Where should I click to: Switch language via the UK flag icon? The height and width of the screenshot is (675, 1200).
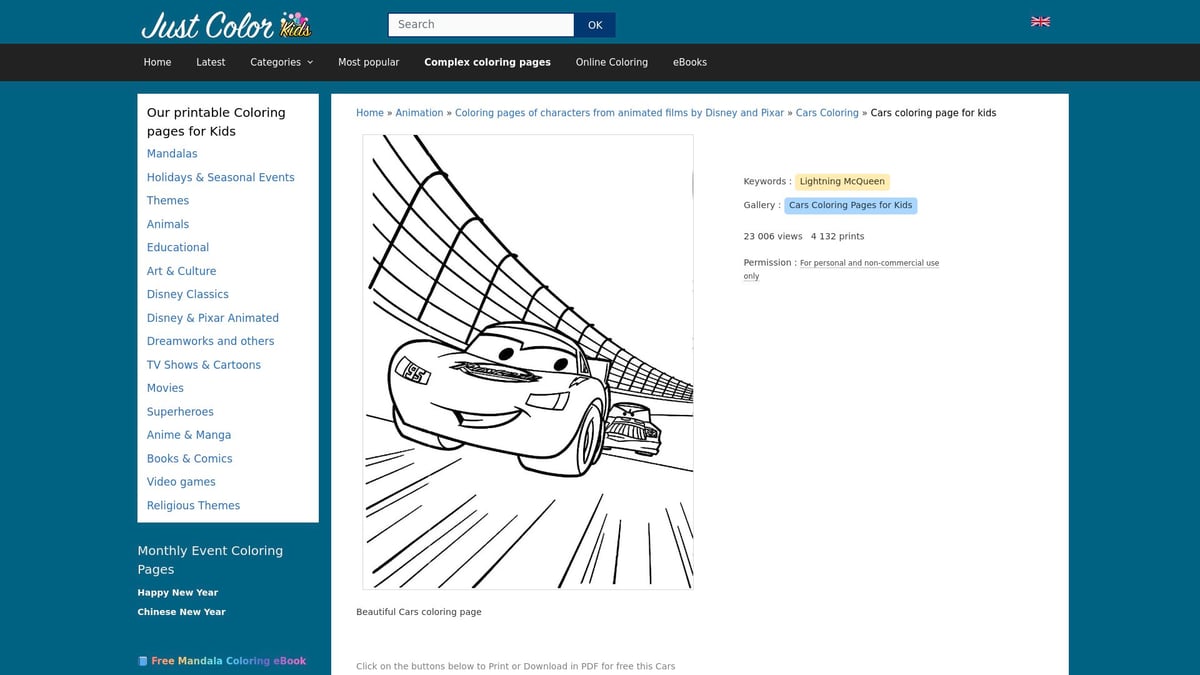(1040, 21)
